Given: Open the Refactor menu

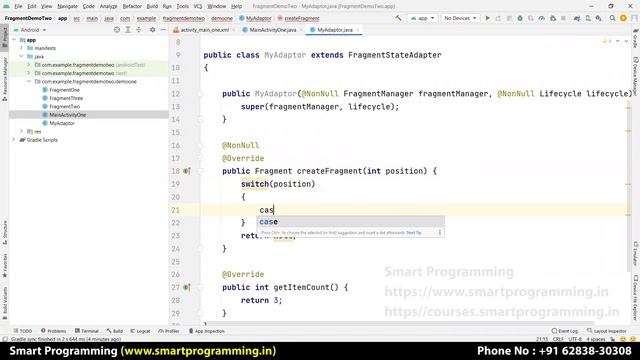Looking at the screenshot, I should click(x=132, y=7).
